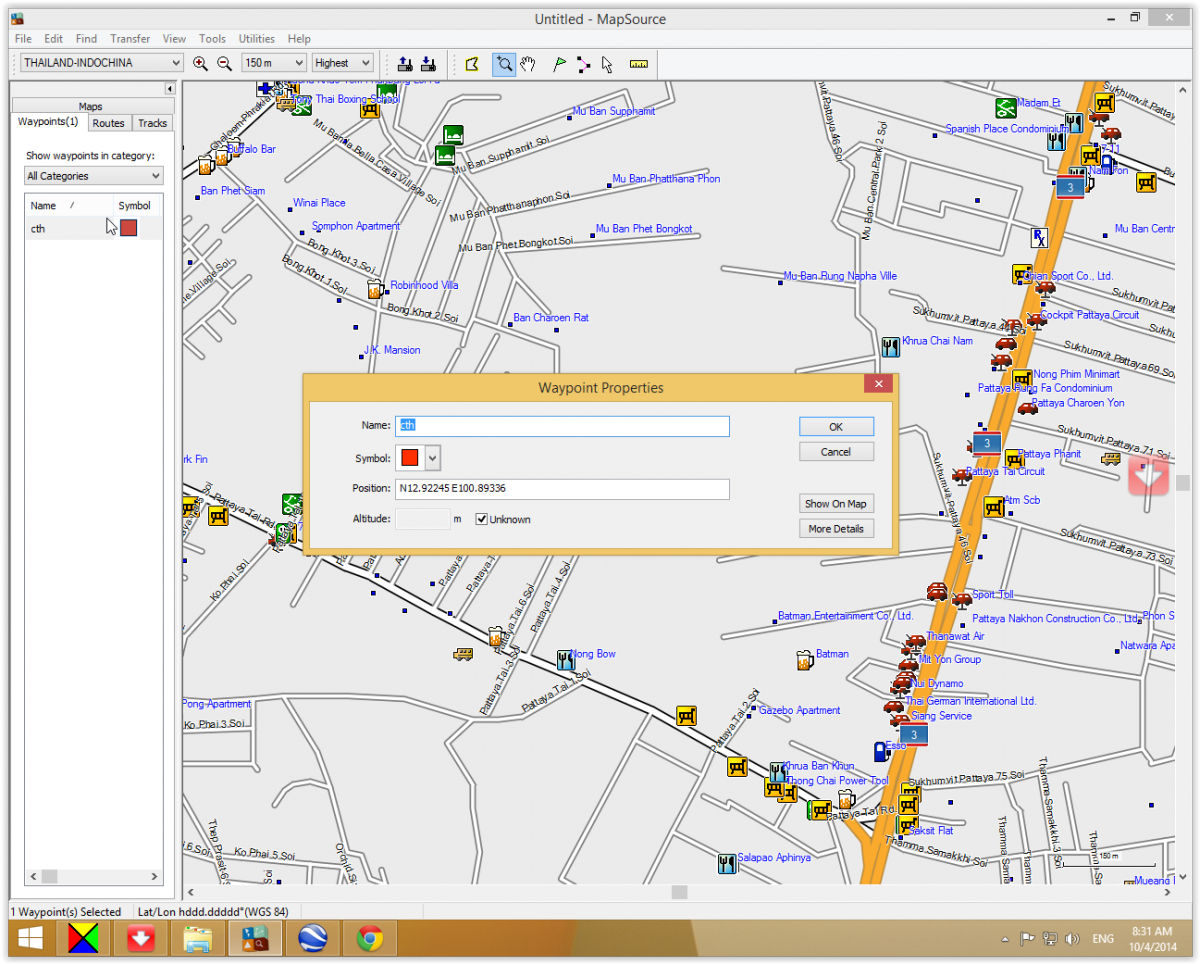Select the Waypoint flag tool
This screenshot has width=1200, height=964.
560,64
